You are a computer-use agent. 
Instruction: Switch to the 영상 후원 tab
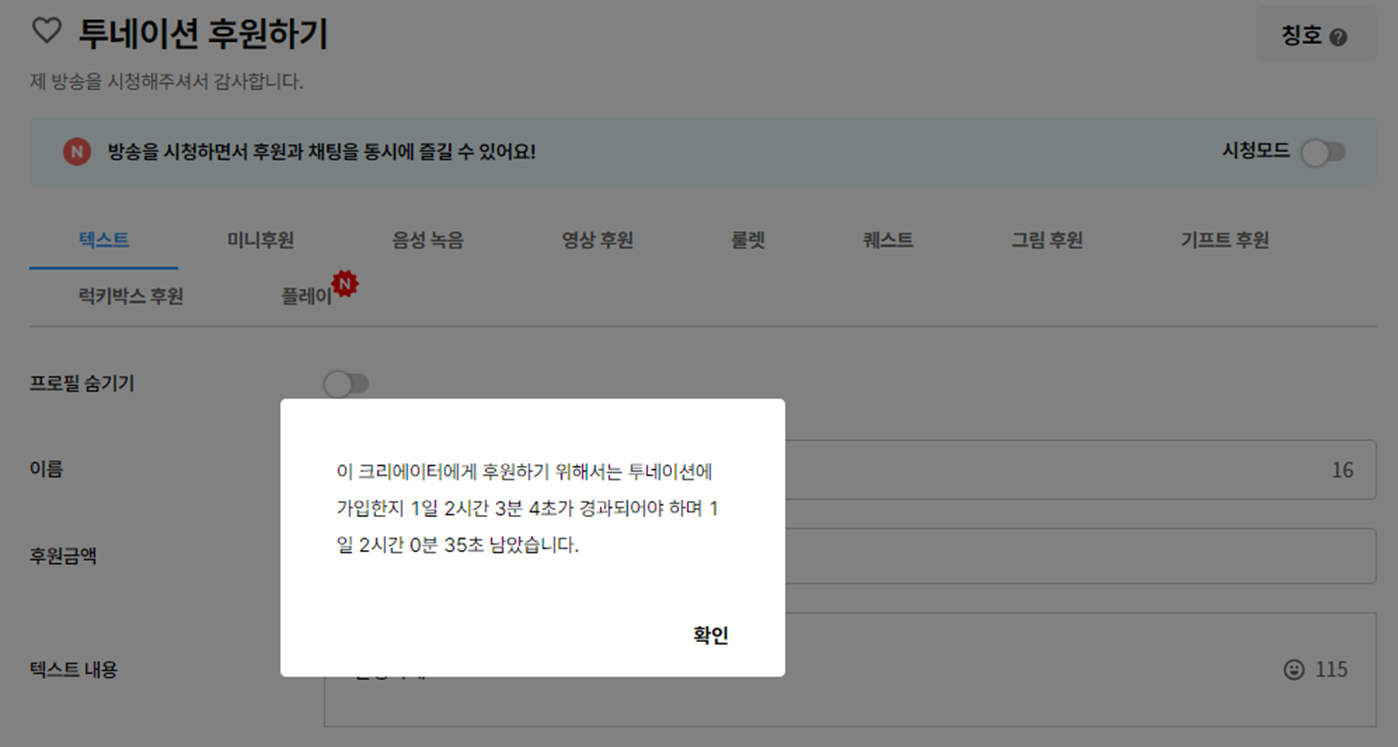(x=597, y=240)
